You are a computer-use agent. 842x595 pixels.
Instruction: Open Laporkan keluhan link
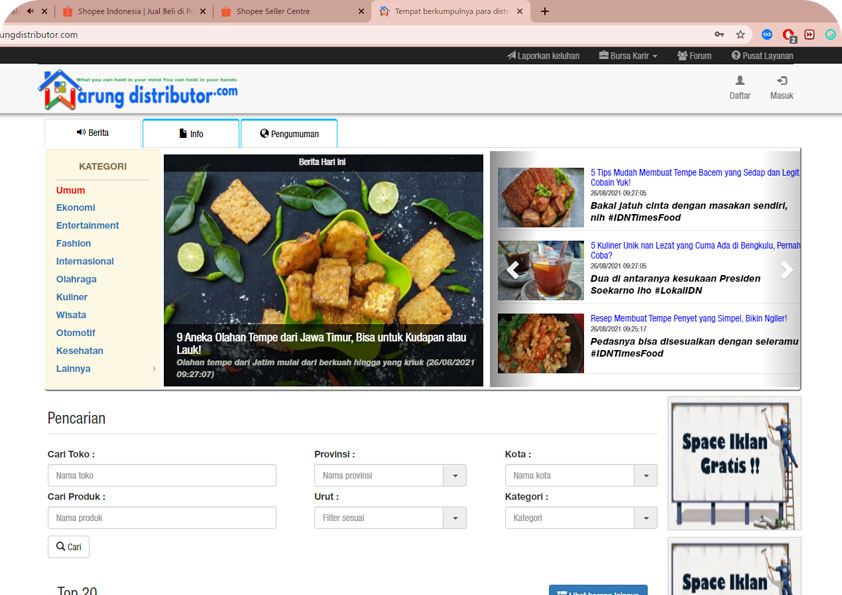543,55
